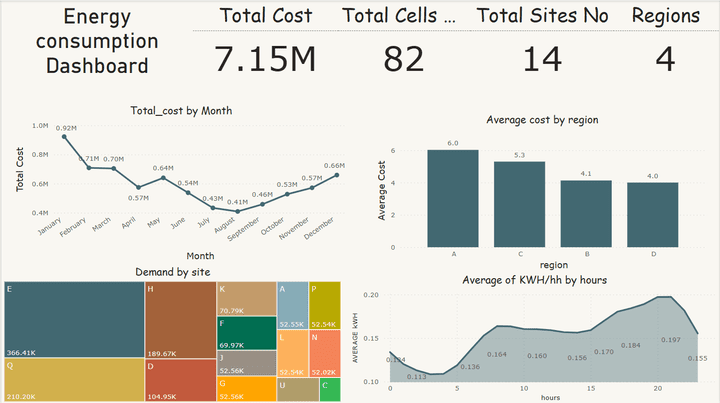Click the Total Cost 7.15M card
Viewport: 720px width, 403px height.
(x=265, y=59)
